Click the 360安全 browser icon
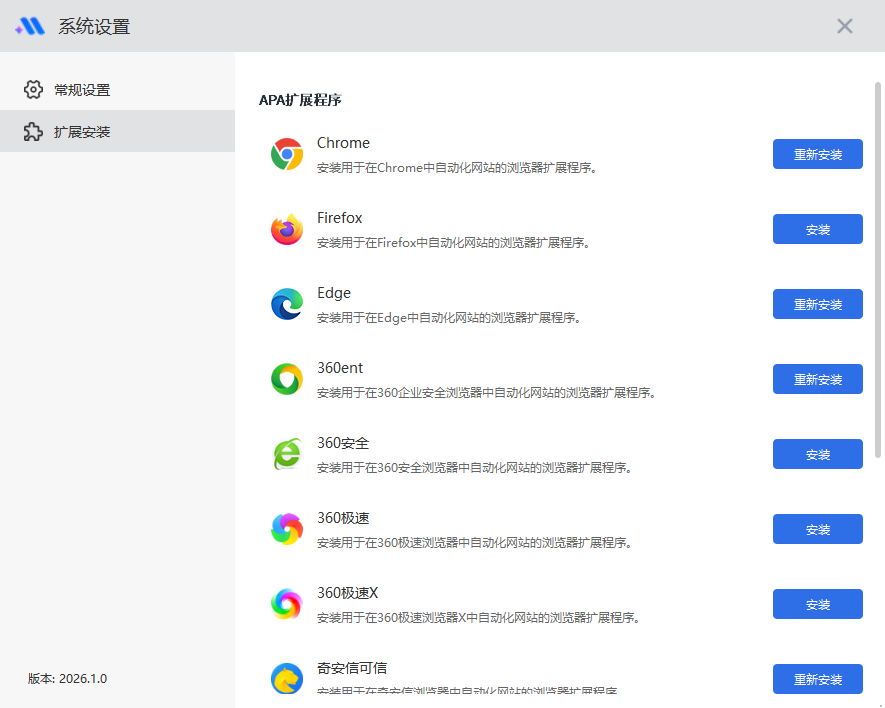885x708 pixels. coord(287,454)
